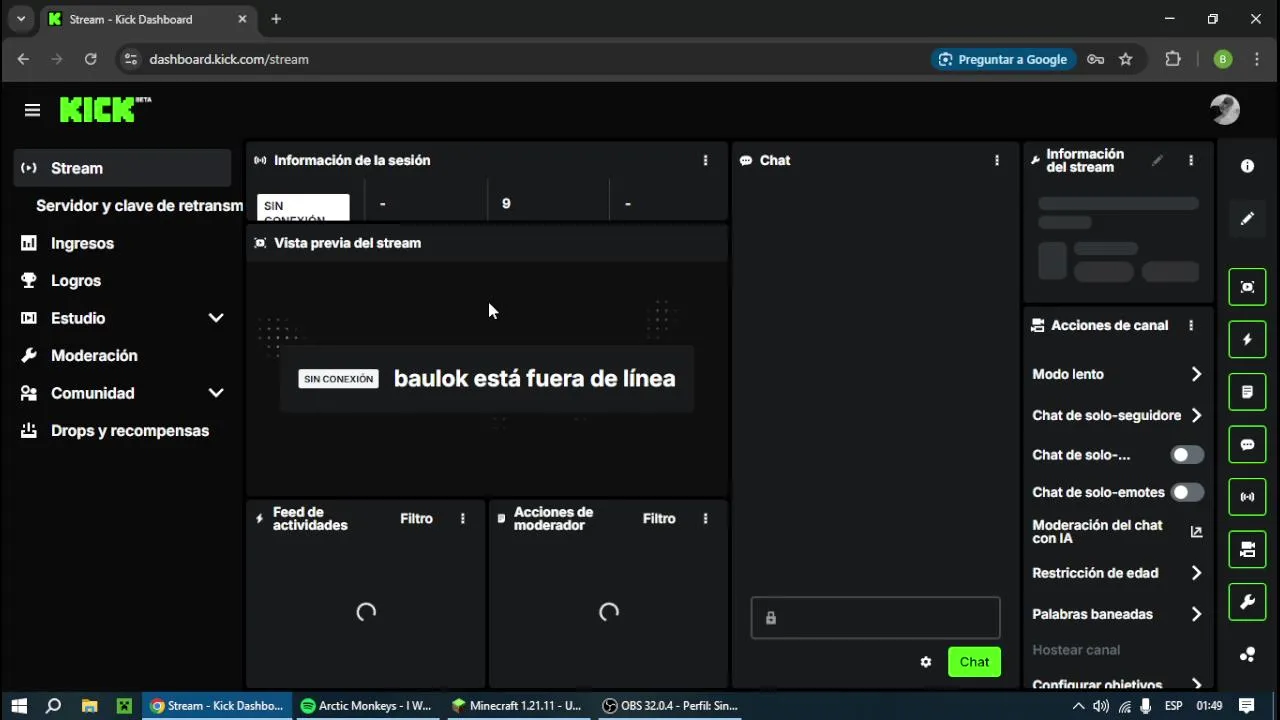Click the Chrome profile B avatar
This screenshot has width=1280, height=720.
point(1222,59)
